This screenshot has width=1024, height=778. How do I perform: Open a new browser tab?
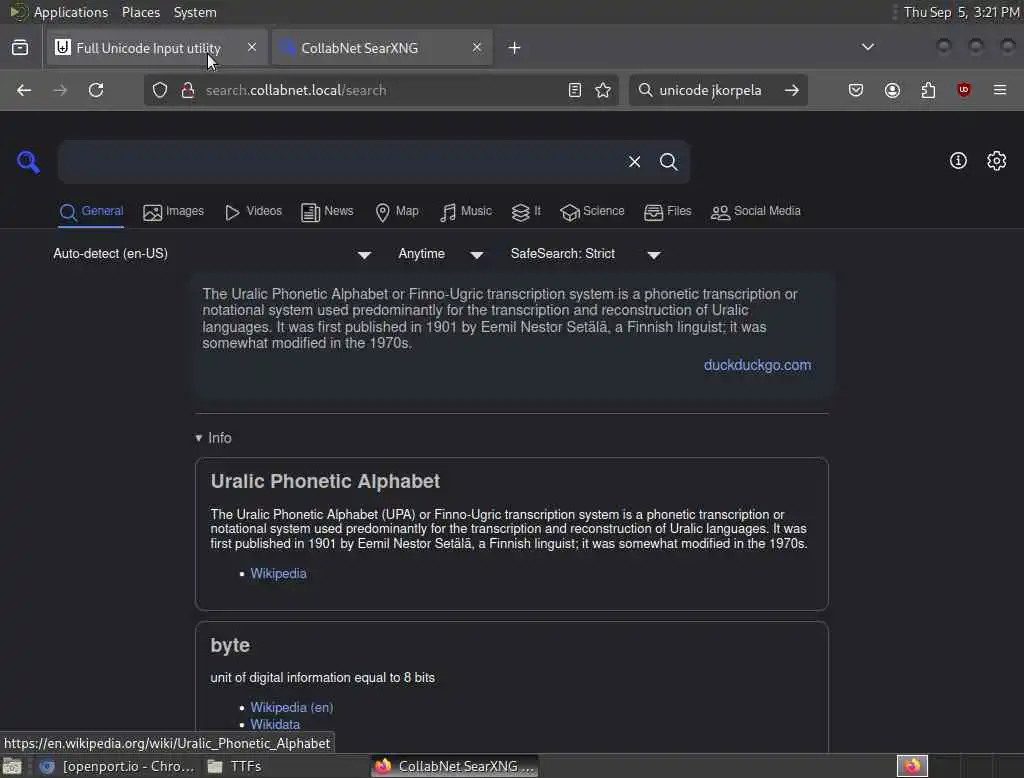(x=515, y=48)
